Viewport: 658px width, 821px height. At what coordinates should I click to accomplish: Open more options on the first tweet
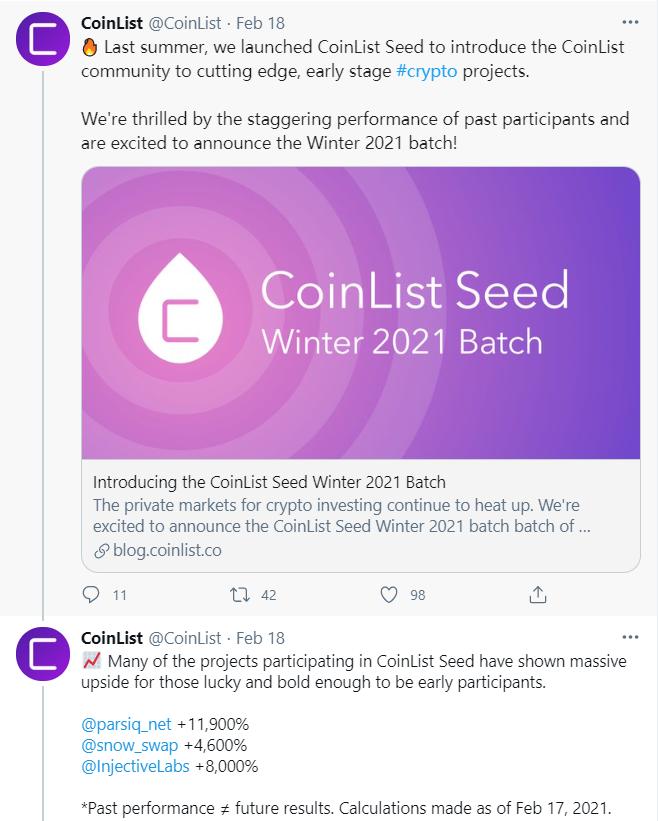[630, 22]
